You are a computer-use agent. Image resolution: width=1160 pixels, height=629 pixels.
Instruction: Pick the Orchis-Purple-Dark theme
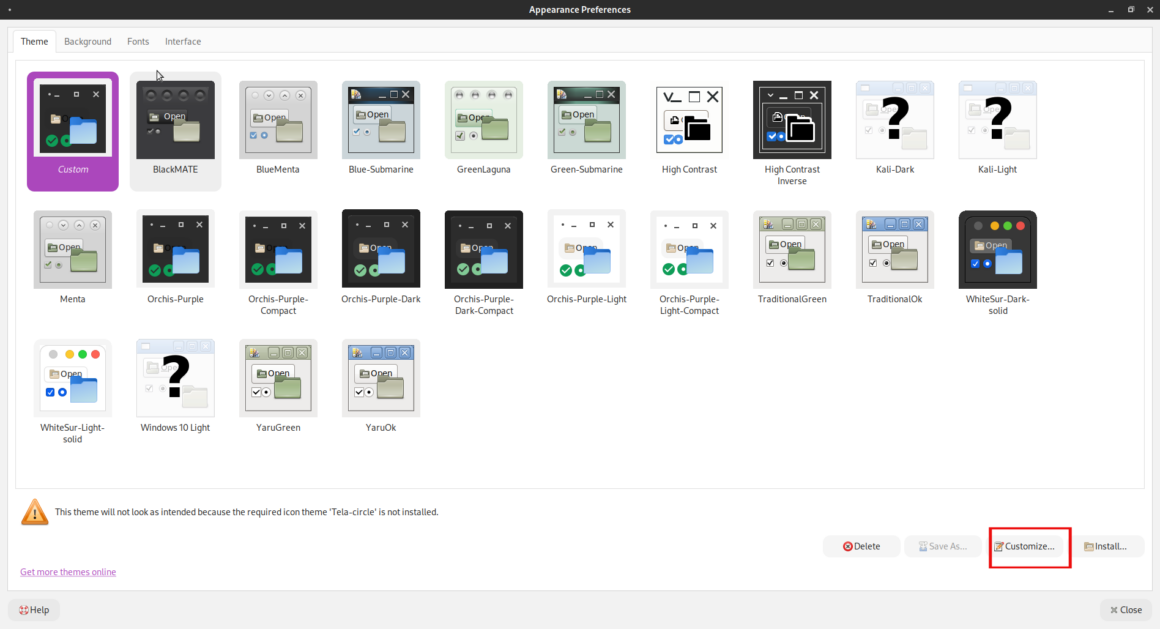(x=381, y=249)
